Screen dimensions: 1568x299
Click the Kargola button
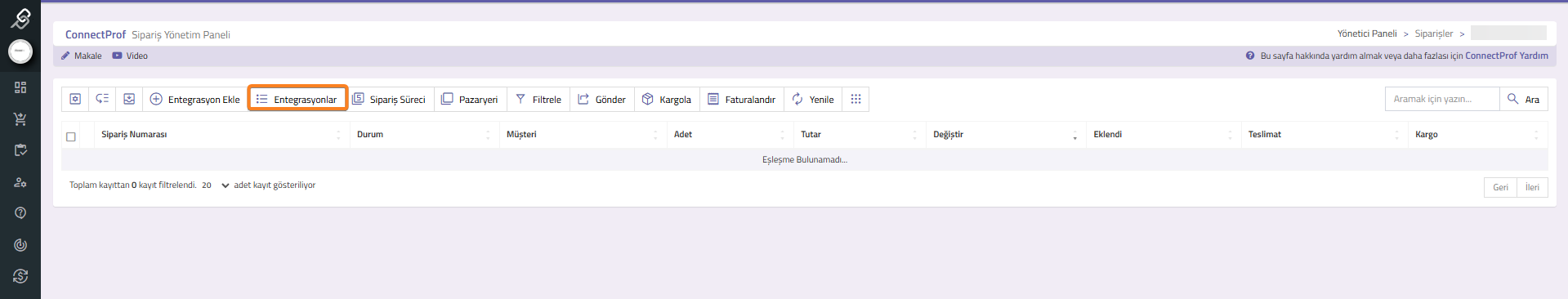click(667, 99)
